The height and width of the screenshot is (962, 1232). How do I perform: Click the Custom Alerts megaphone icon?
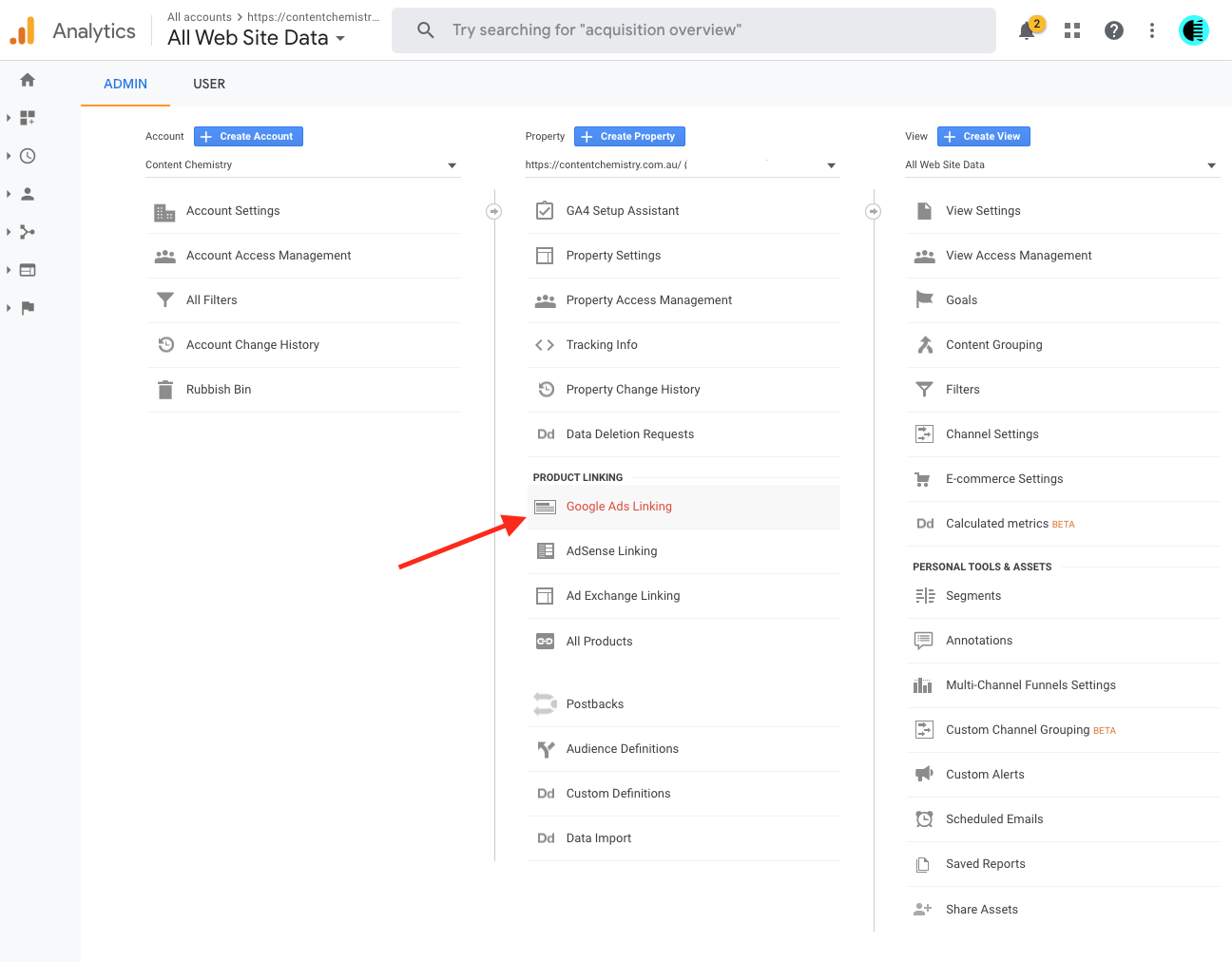pyautogui.click(x=924, y=774)
